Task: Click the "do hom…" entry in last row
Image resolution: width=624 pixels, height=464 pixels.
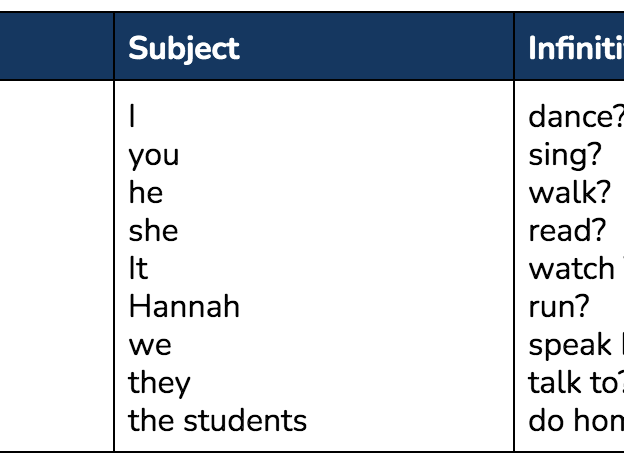Action: [576, 420]
